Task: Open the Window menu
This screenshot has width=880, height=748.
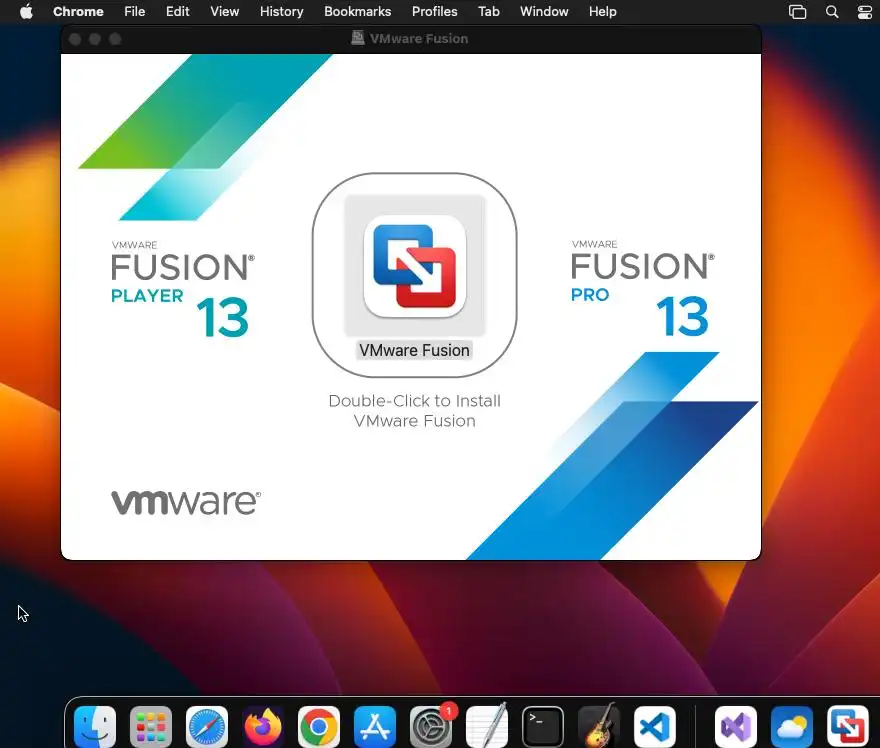Action: [544, 11]
